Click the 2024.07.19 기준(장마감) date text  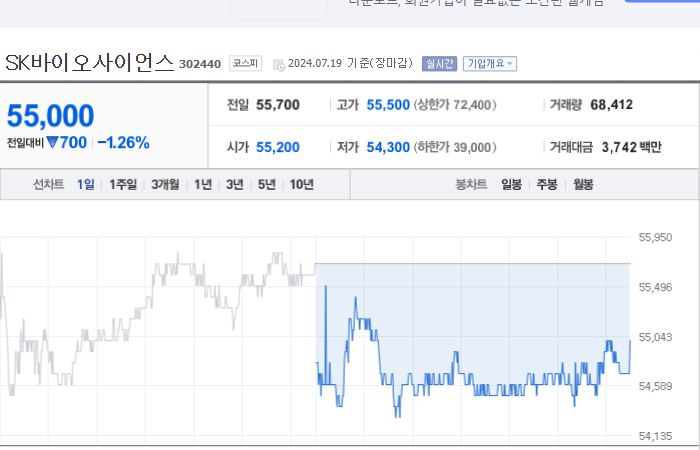pos(350,63)
